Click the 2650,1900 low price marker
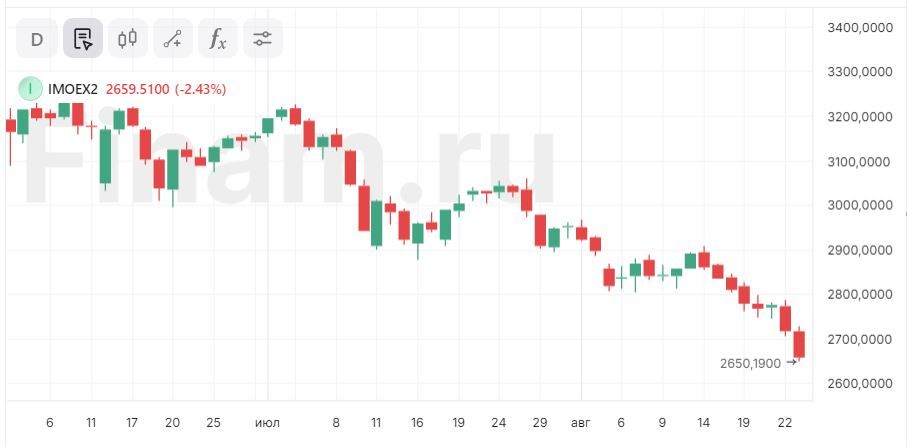The width and height of the screenshot is (907, 447). click(x=750, y=363)
